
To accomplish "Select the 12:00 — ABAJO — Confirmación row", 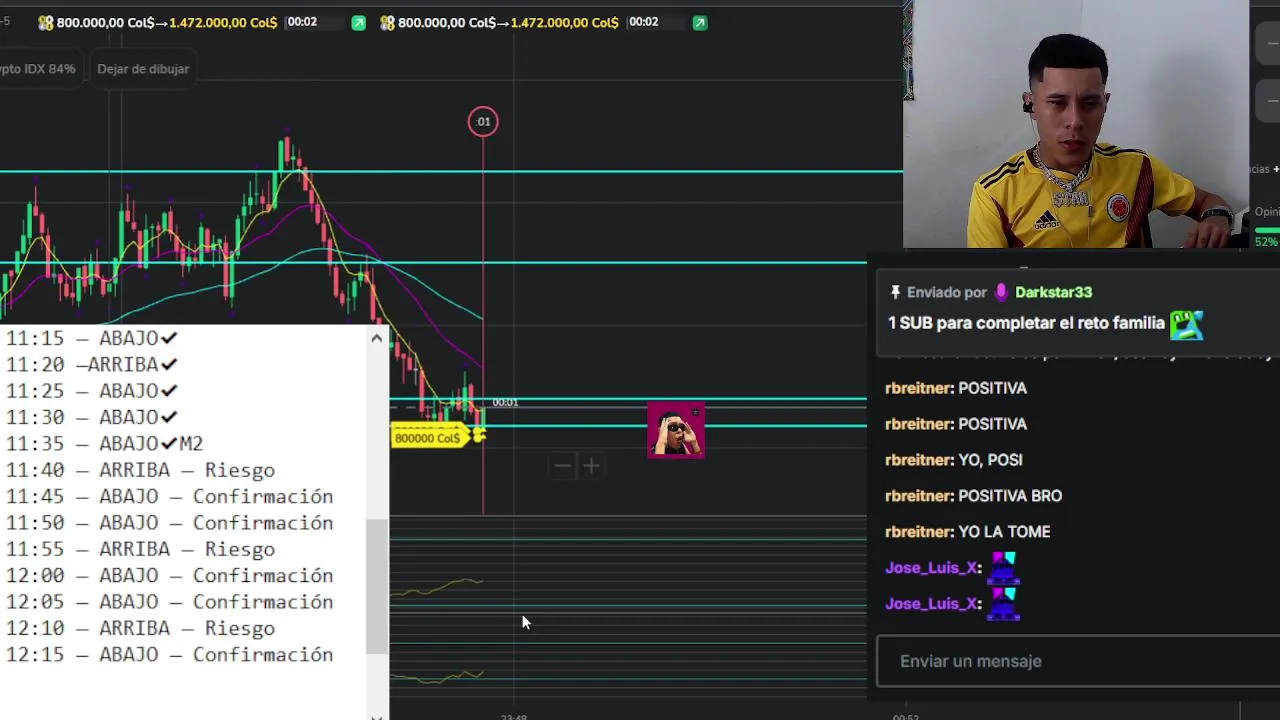I will [170, 575].
